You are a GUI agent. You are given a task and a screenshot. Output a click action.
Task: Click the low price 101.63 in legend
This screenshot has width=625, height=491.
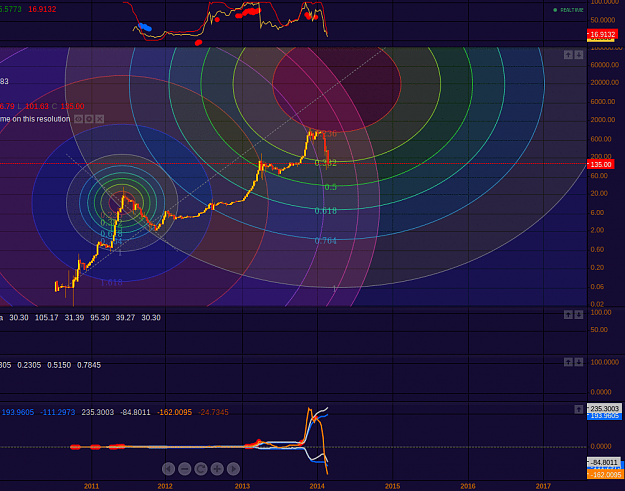pyautogui.click(x=37, y=106)
